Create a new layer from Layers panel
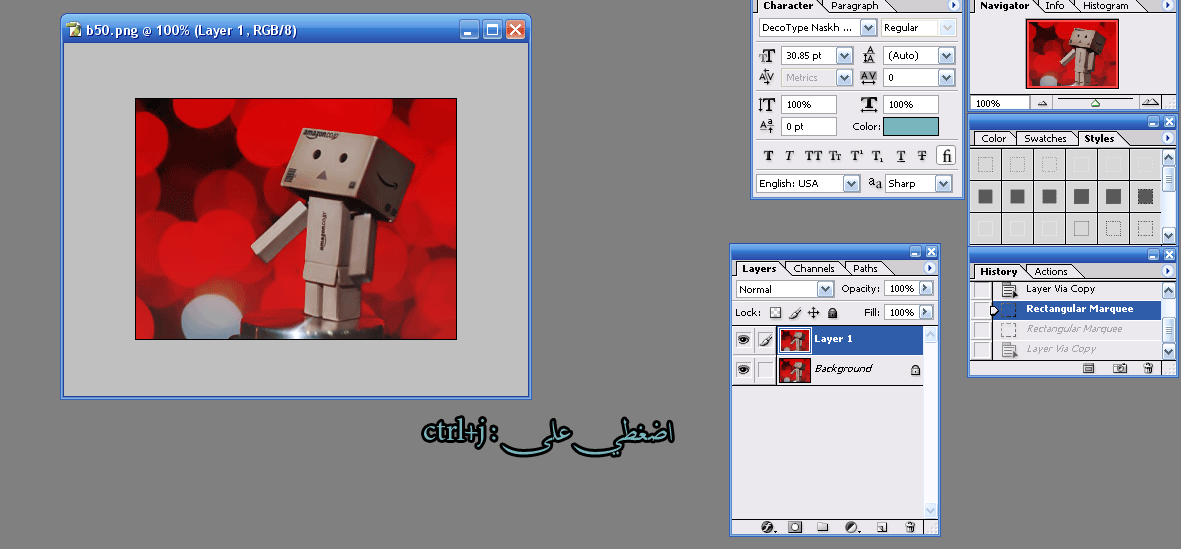 click(882, 527)
